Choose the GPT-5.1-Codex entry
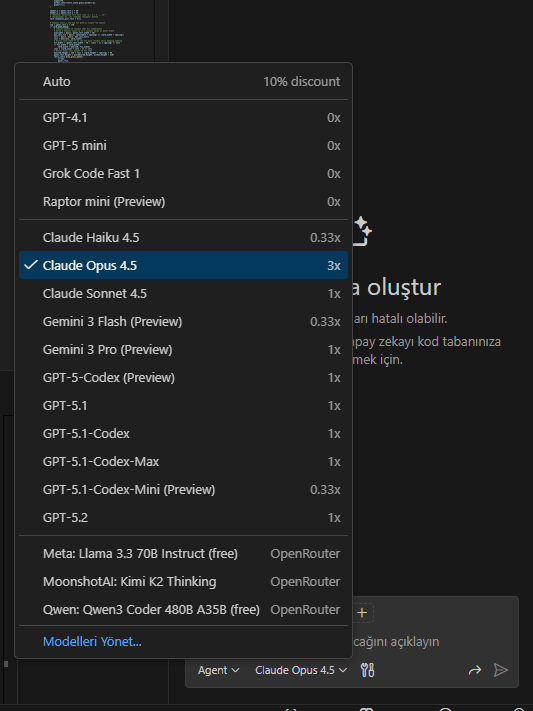The height and width of the screenshot is (711, 533). click(x=183, y=434)
